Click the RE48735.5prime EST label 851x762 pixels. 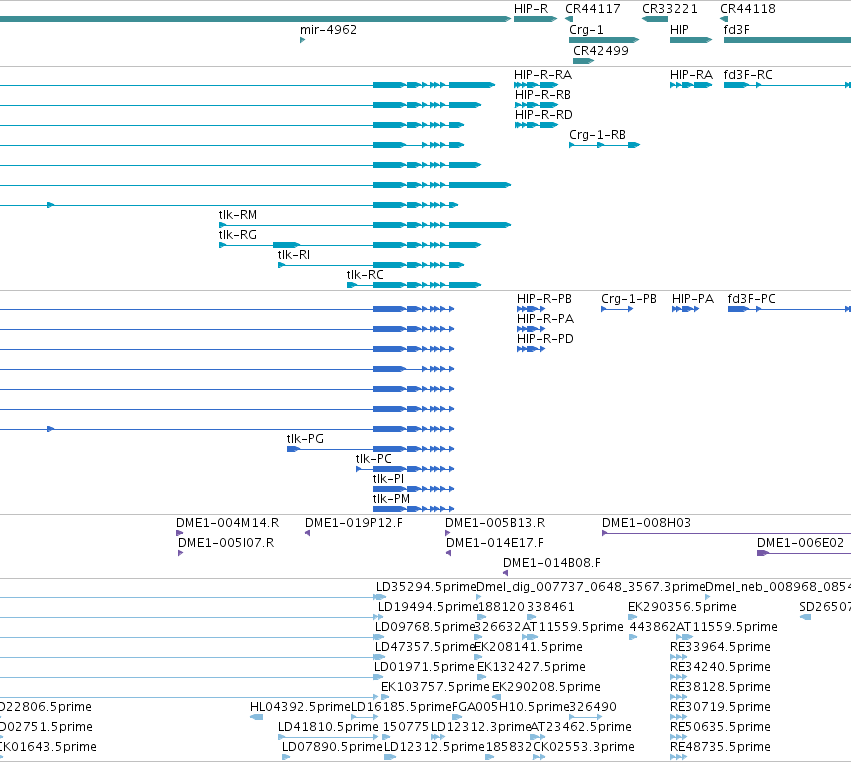tap(720, 748)
